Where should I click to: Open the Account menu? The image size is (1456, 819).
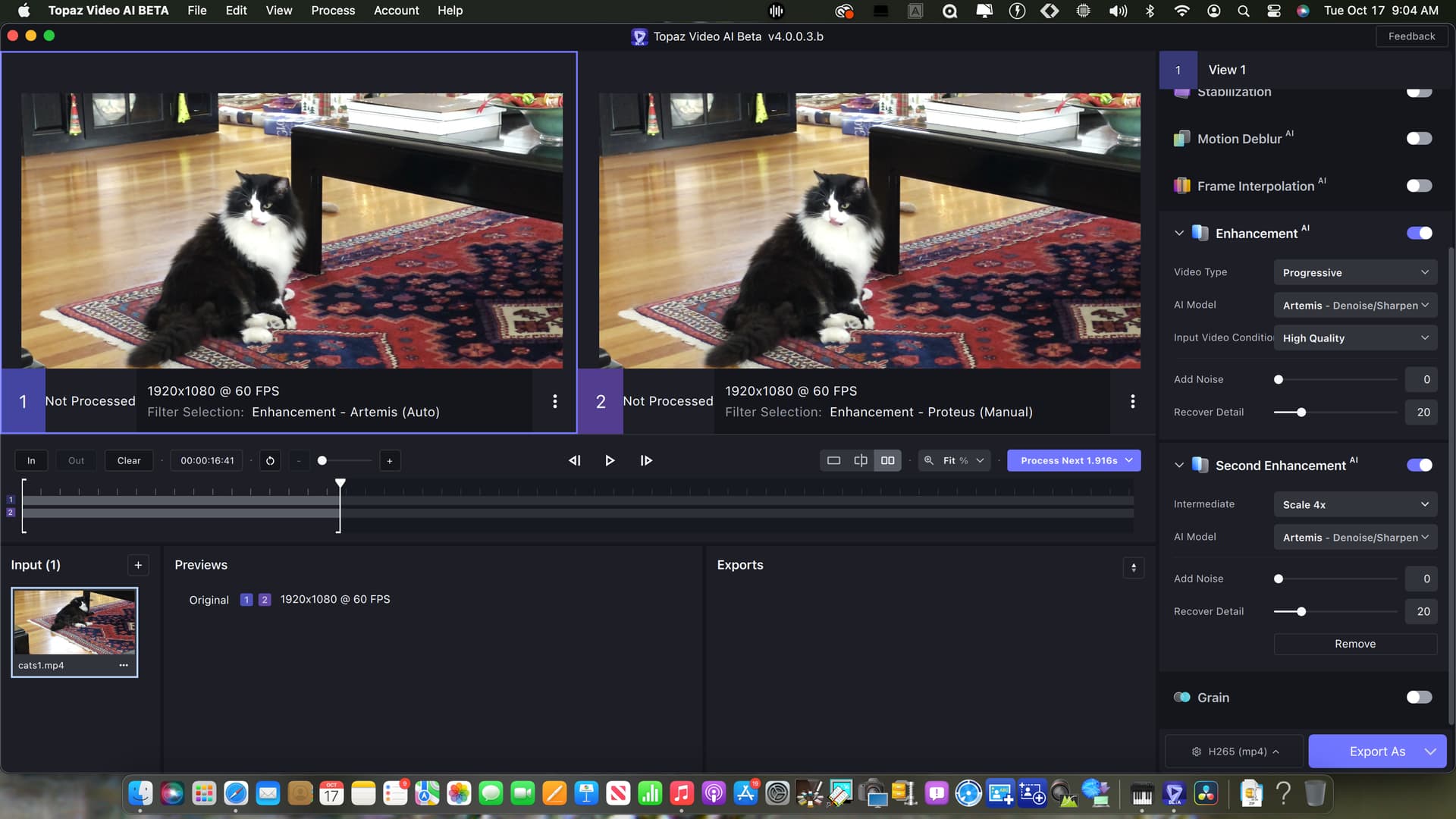tap(396, 11)
